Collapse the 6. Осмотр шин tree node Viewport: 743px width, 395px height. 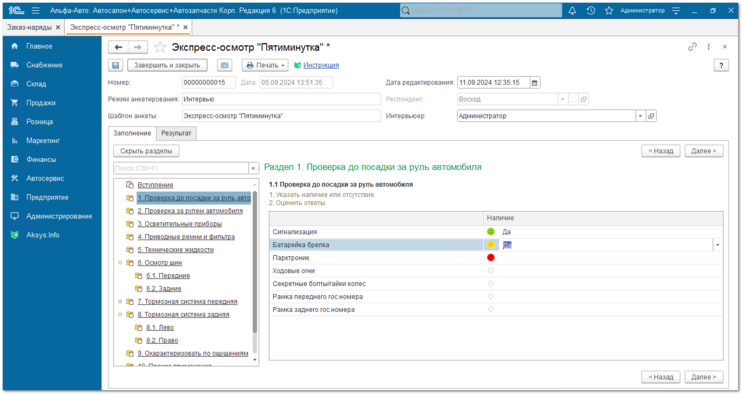120,262
